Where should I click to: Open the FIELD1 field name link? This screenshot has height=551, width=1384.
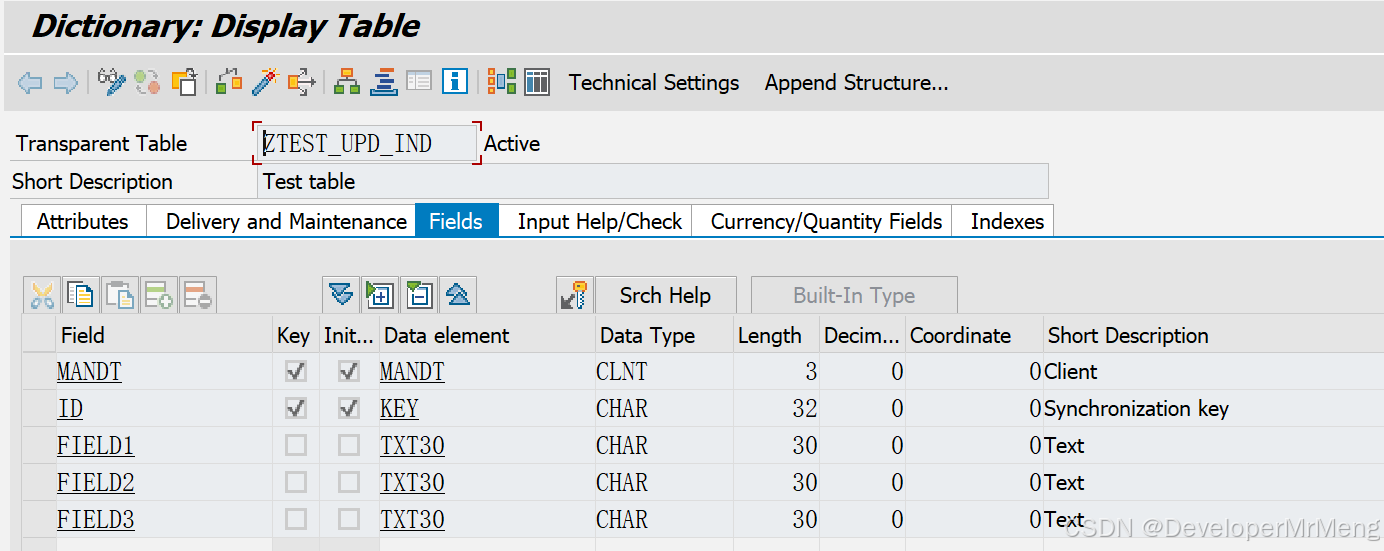(95, 446)
